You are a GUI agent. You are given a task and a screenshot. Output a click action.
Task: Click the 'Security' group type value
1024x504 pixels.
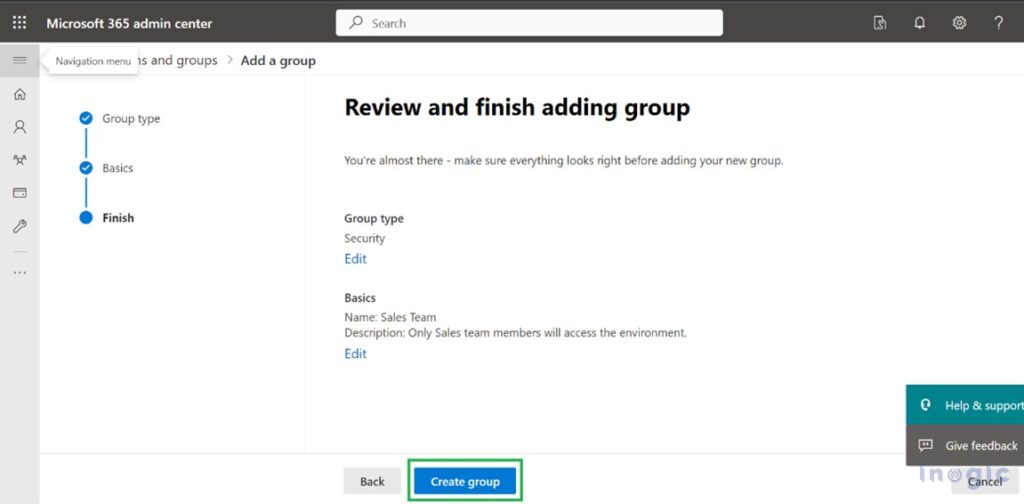pyautogui.click(x=364, y=238)
